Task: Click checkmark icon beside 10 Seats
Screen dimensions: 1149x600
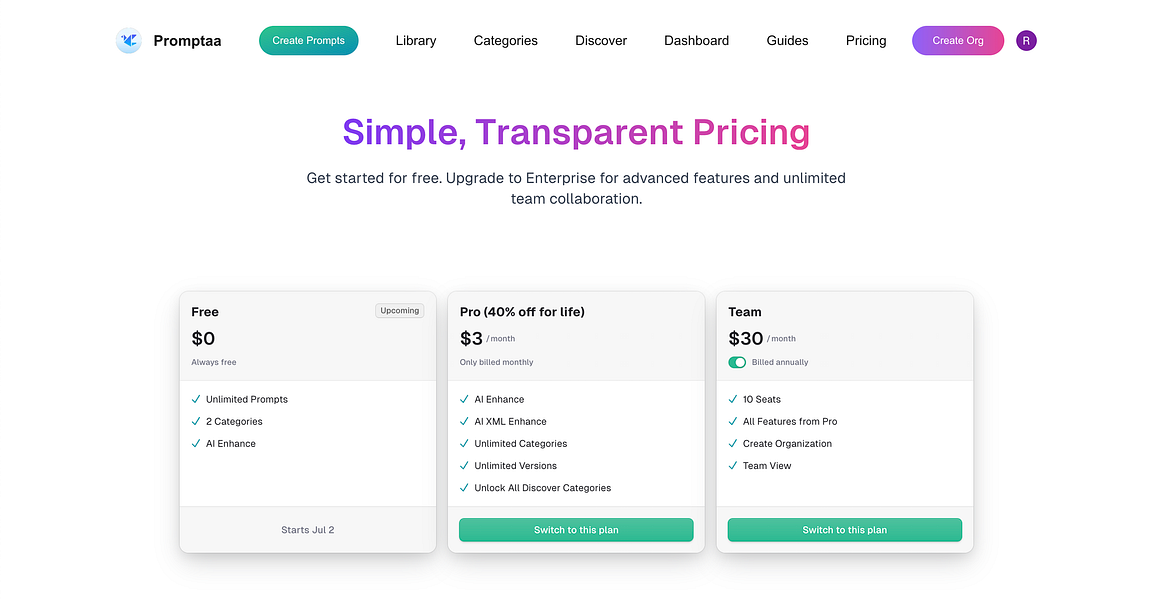Action: (x=733, y=399)
